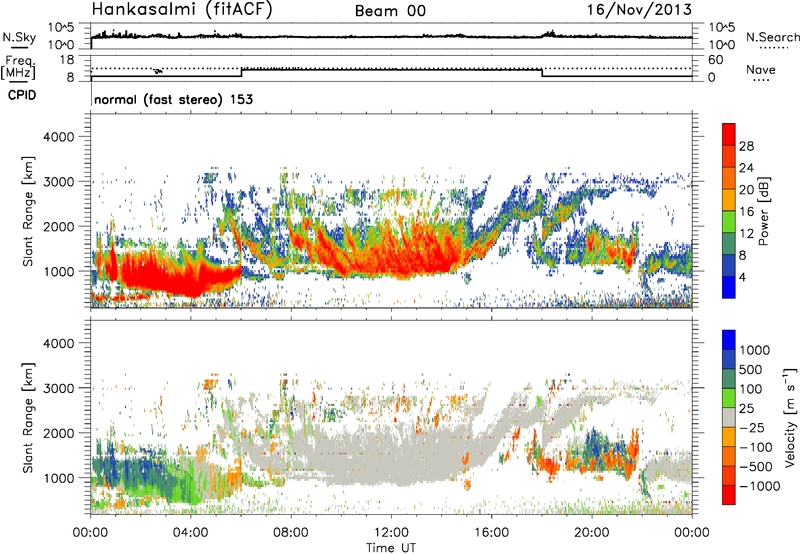The height and width of the screenshot is (554, 800).
Task: Click the 'Nave' legend label
Action: (761, 69)
